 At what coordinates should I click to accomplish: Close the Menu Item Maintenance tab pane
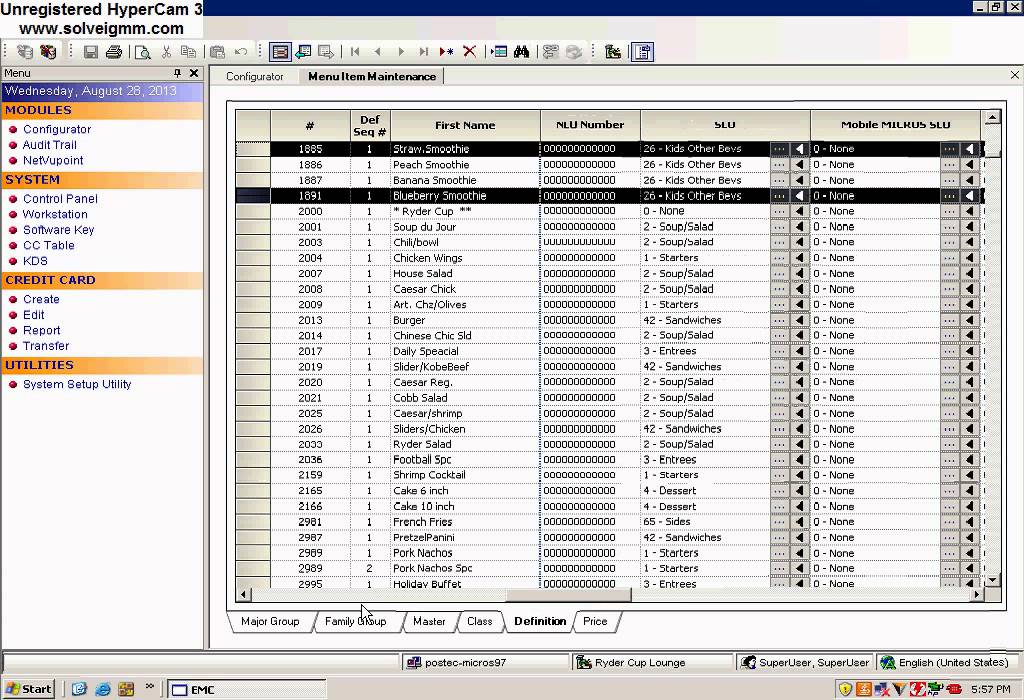[x=1014, y=75]
